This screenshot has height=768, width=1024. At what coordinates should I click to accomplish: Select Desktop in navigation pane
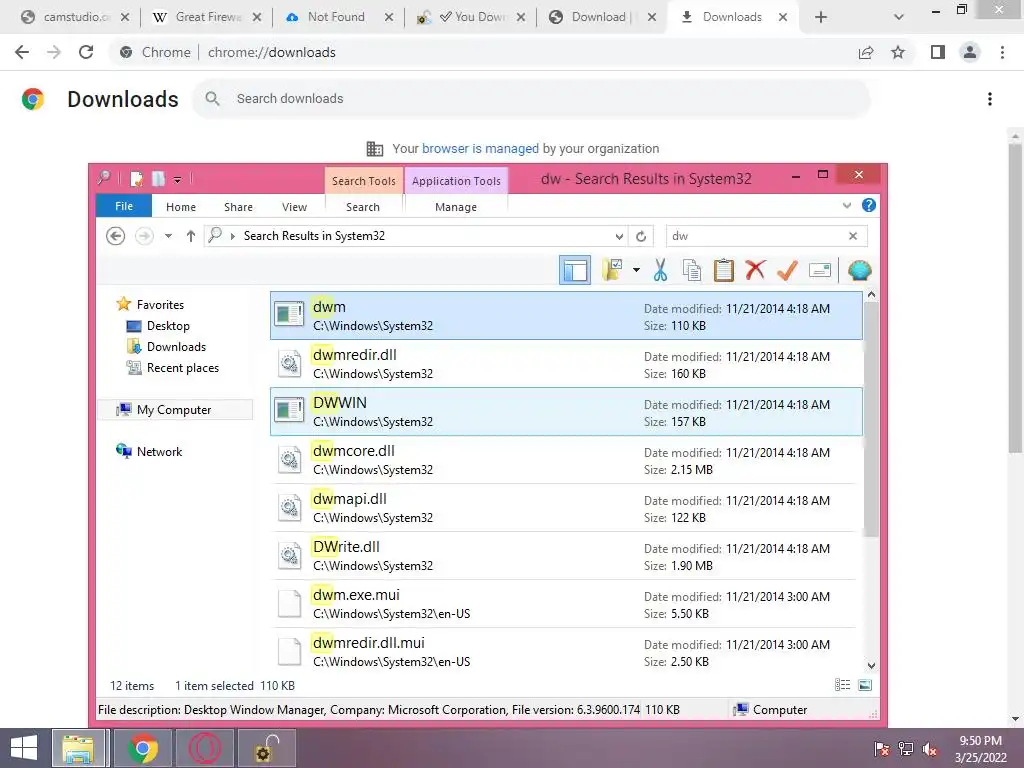click(168, 325)
